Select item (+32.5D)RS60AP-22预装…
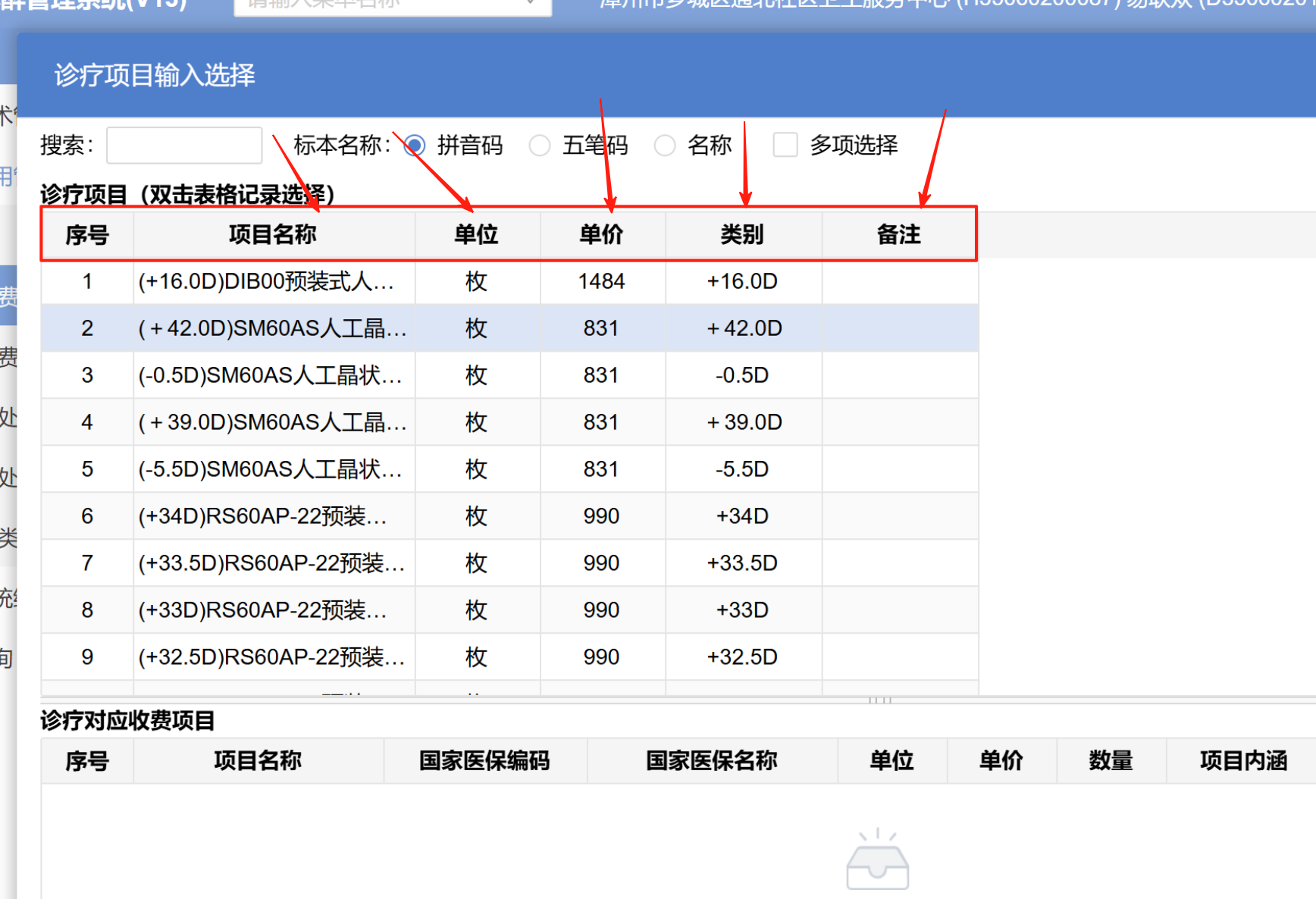1316x899 pixels. pyautogui.click(x=274, y=658)
